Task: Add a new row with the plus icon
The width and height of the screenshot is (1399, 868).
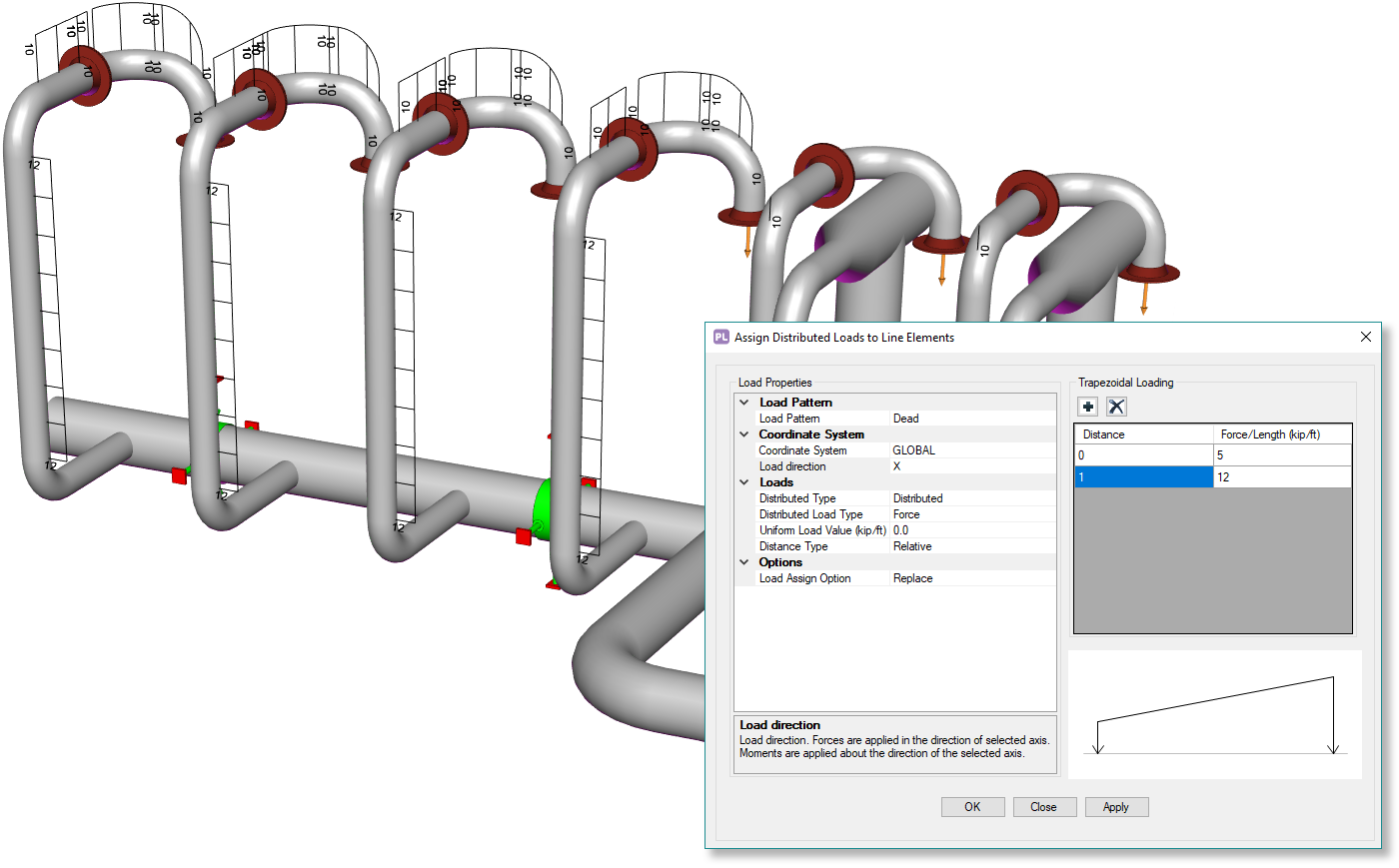Action: coord(1087,407)
